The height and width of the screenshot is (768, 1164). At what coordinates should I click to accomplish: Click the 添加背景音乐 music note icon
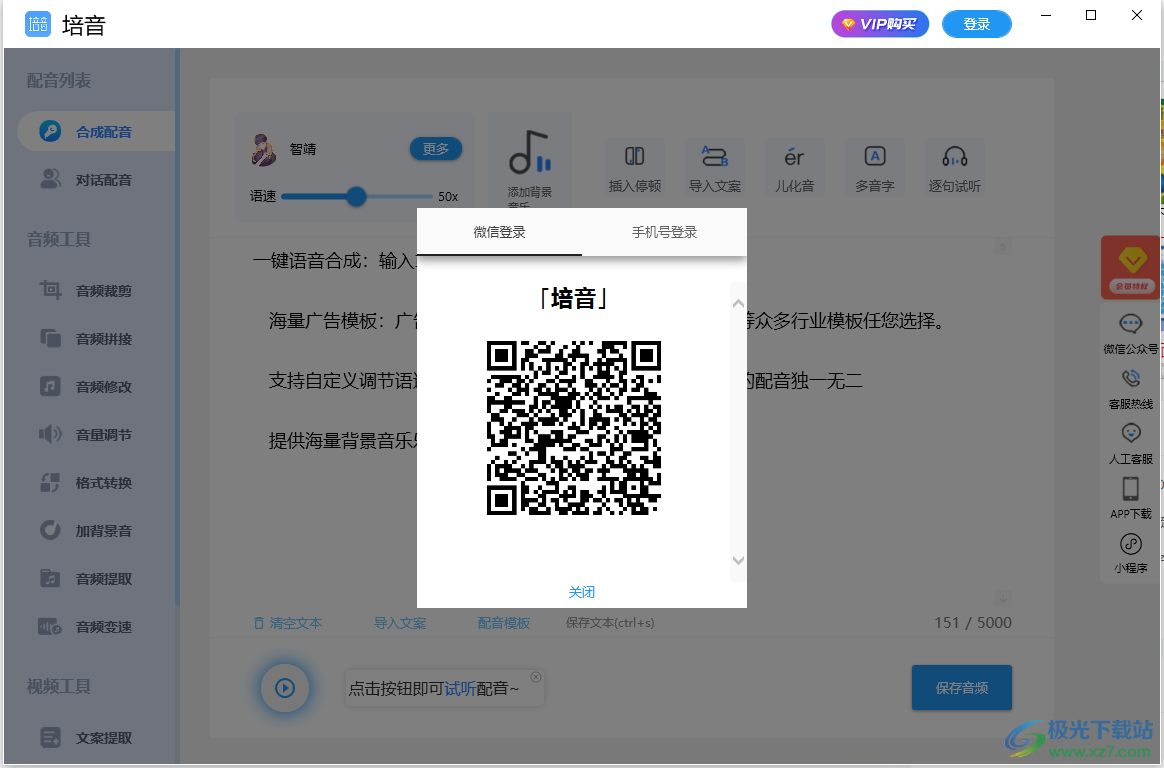pyautogui.click(x=529, y=153)
